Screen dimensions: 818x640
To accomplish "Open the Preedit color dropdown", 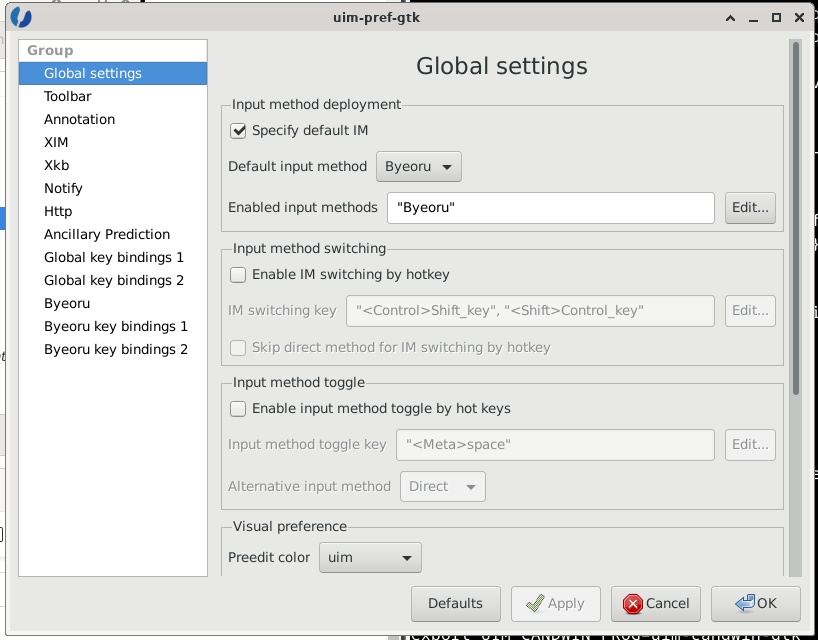I will coord(370,558).
